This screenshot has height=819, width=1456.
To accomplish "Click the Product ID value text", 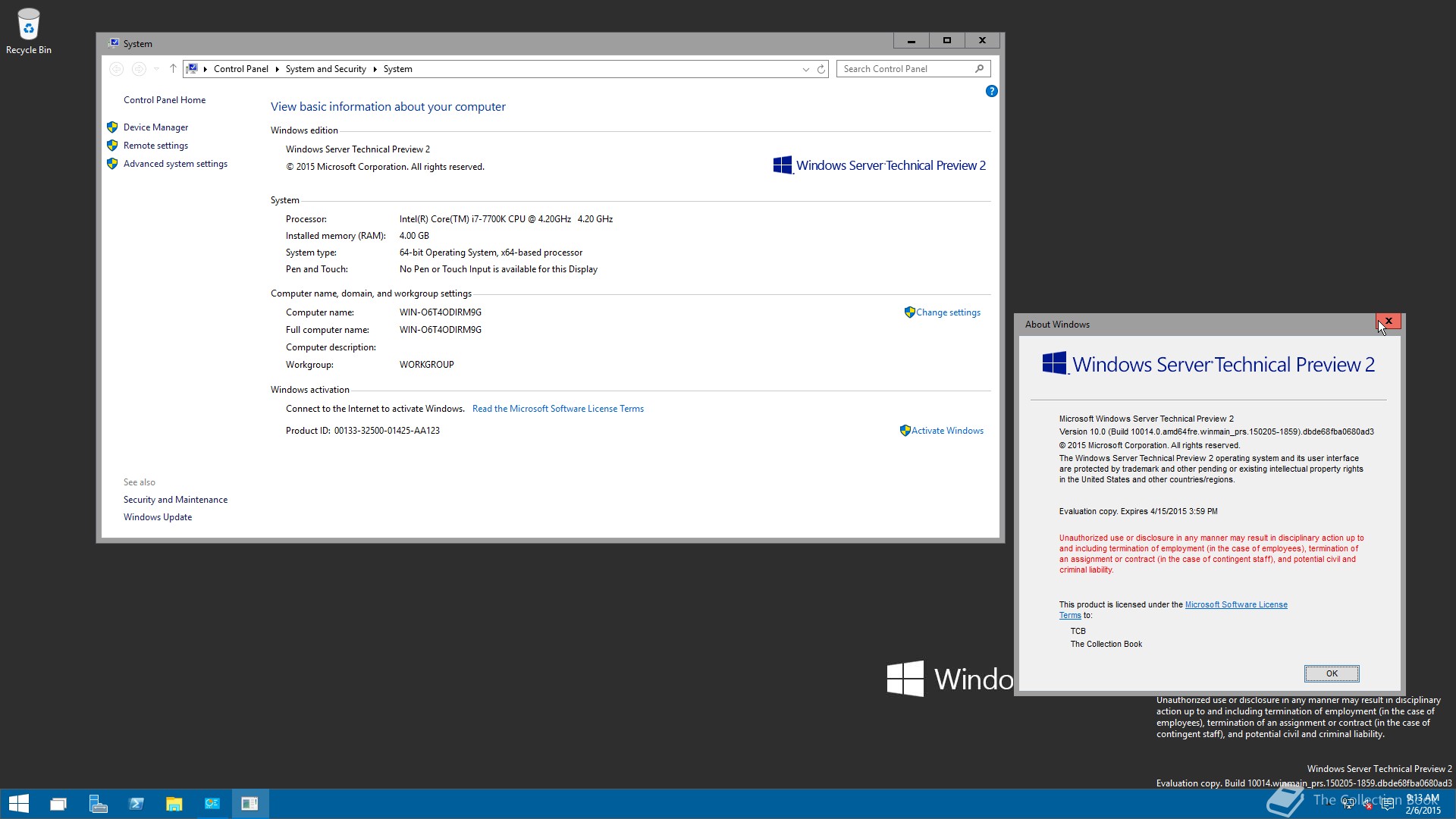I will tap(387, 431).
